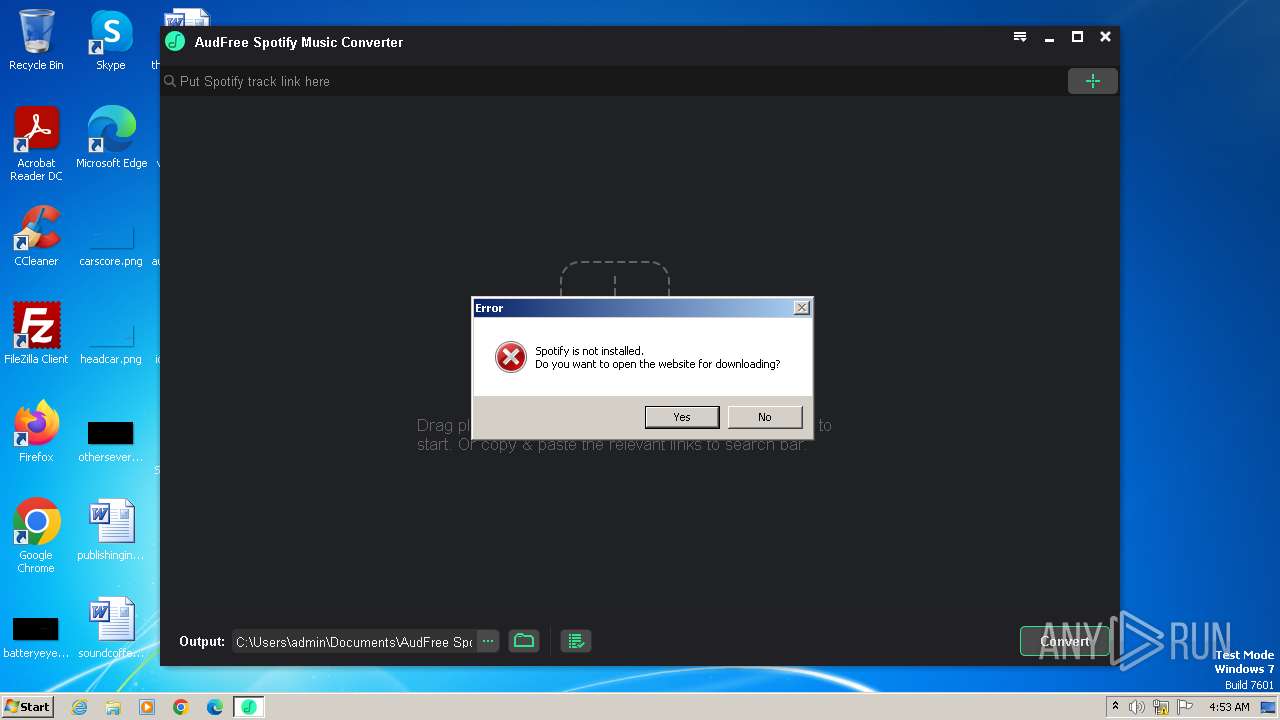Click the Convert button
Image resolution: width=1280 pixels, height=720 pixels.
click(x=1065, y=641)
